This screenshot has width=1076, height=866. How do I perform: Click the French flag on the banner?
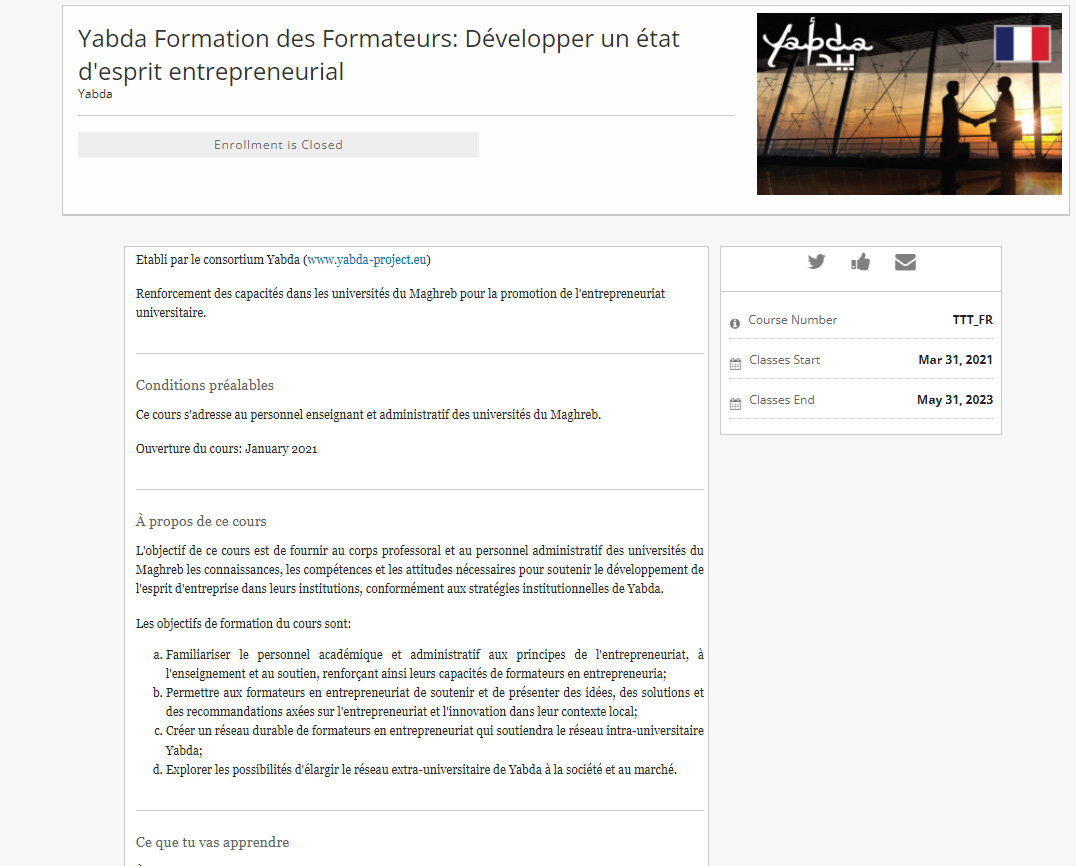coord(1022,43)
